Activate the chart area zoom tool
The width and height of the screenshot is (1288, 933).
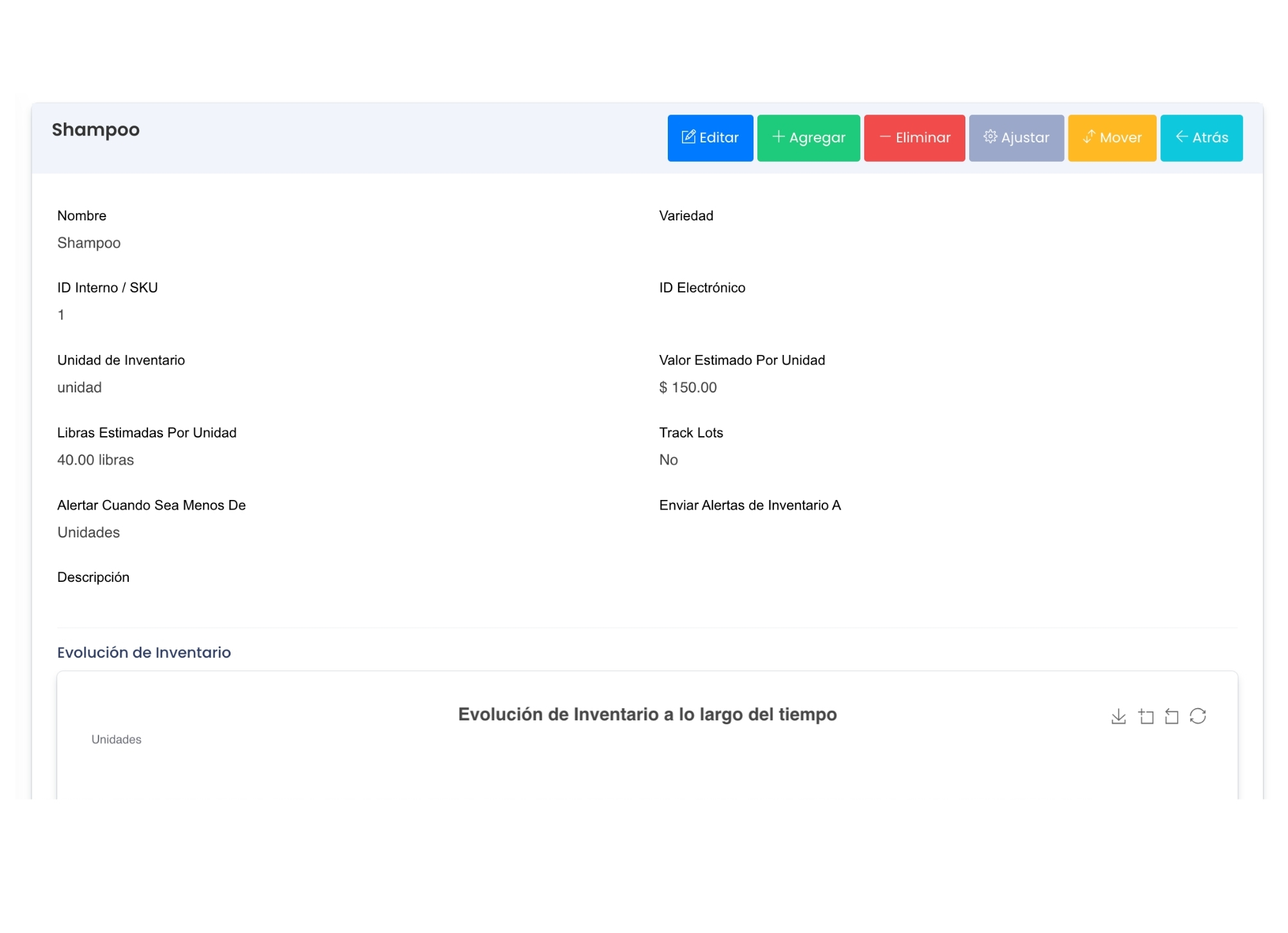coord(1146,717)
